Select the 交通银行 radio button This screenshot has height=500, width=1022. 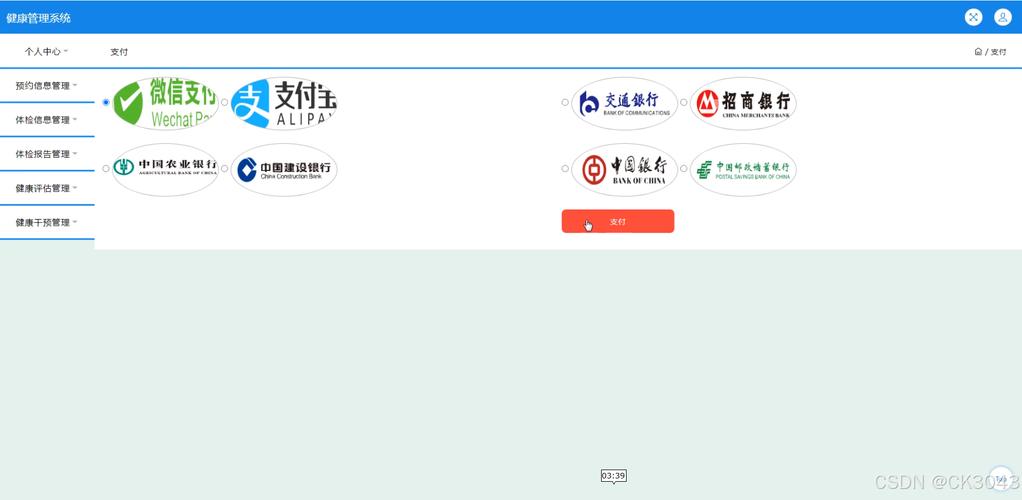click(565, 102)
